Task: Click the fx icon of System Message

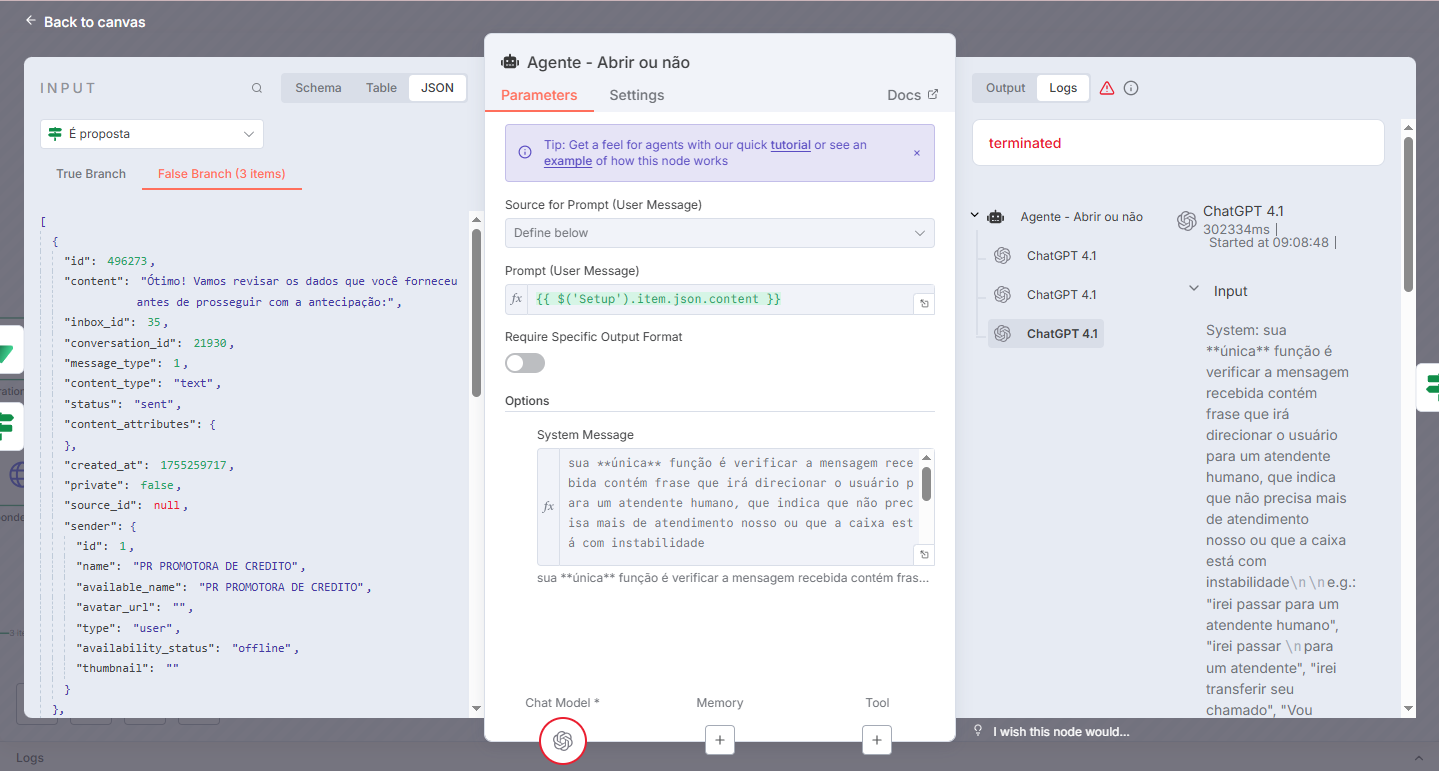Action: tap(548, 507)
